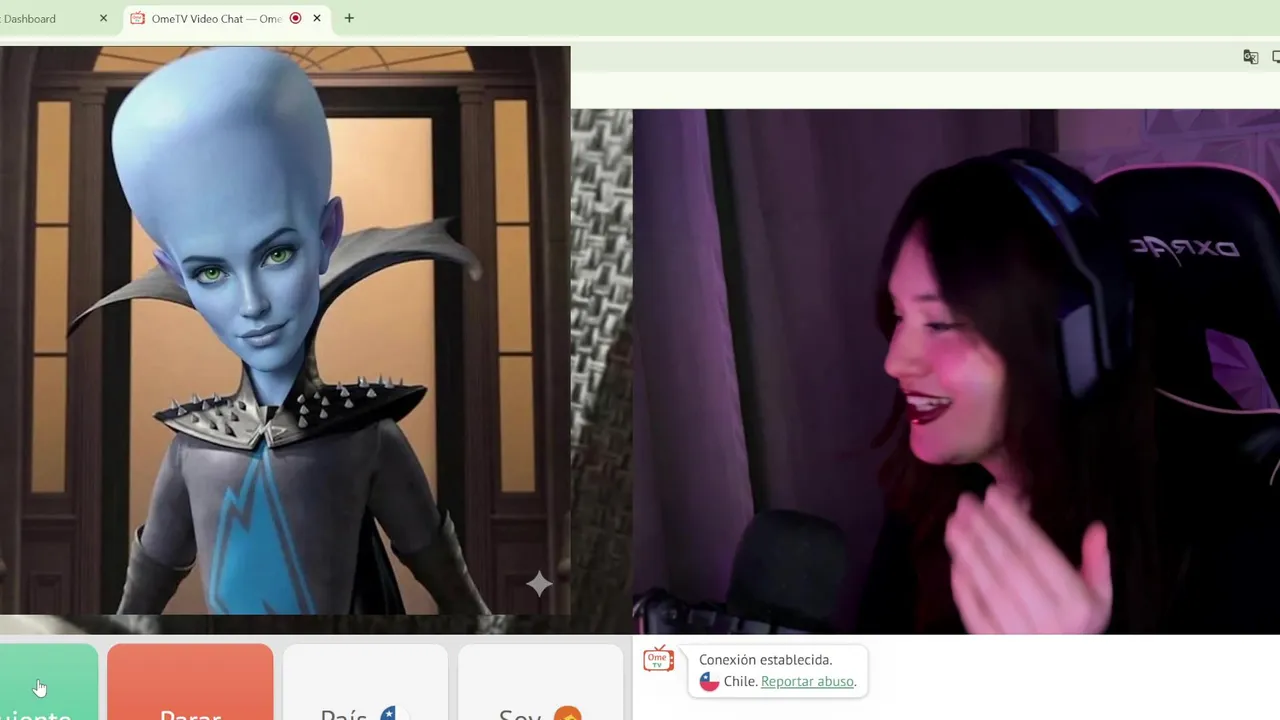1280x720 pixels.
Task: Close the Dashboard tab
Action: tap(103, 18)
